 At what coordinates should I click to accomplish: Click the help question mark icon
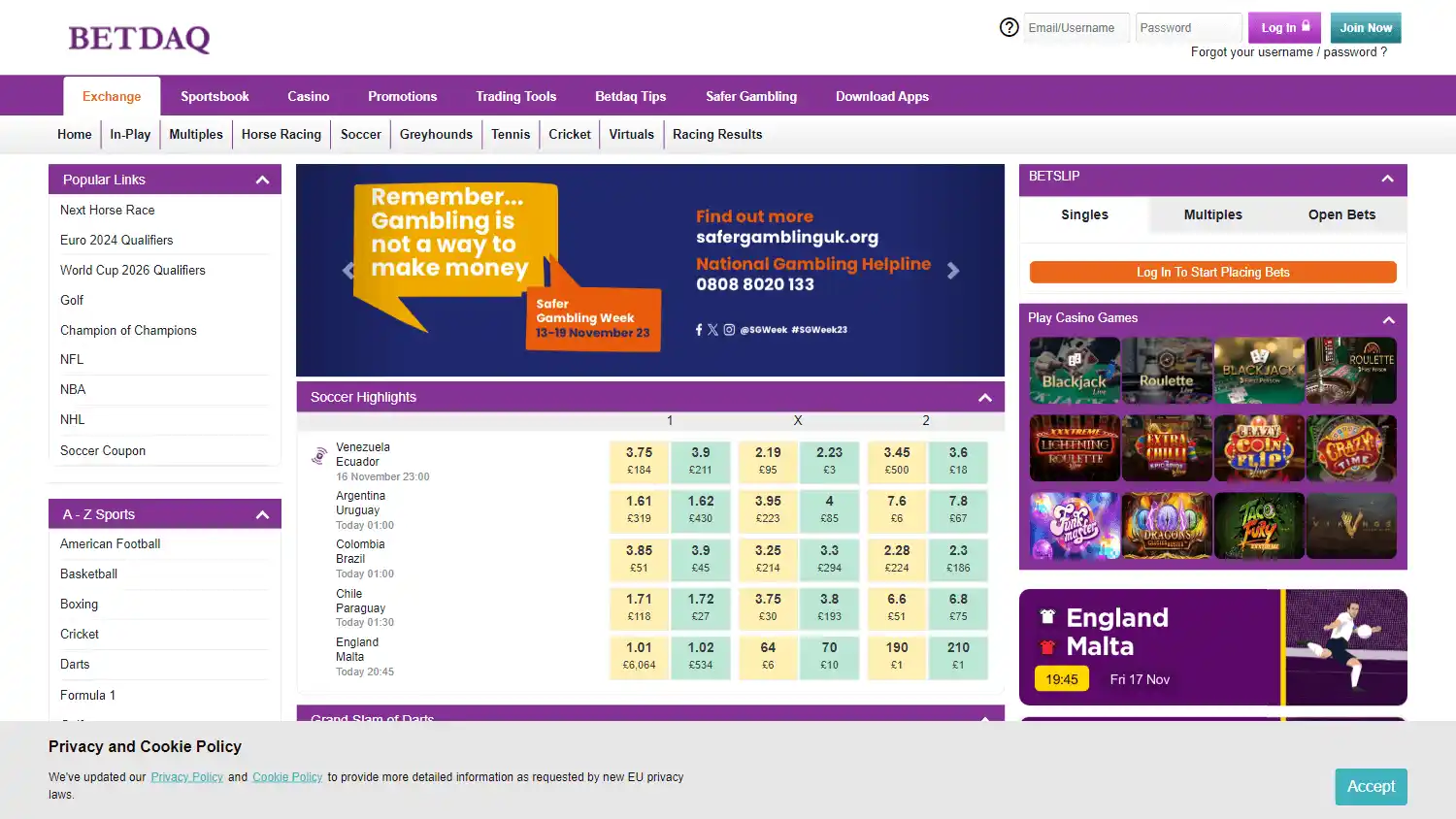click(x=1009, y=27)
